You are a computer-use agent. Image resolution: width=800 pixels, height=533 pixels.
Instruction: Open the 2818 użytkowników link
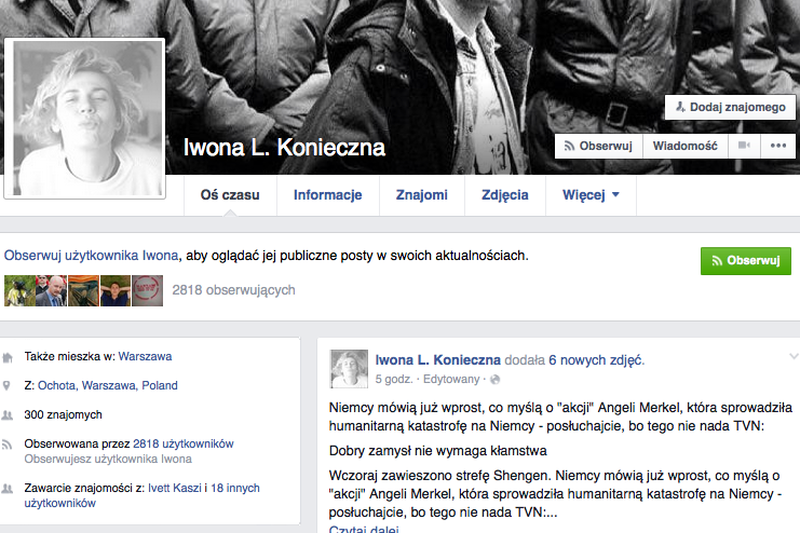click(x=183, y=444)
